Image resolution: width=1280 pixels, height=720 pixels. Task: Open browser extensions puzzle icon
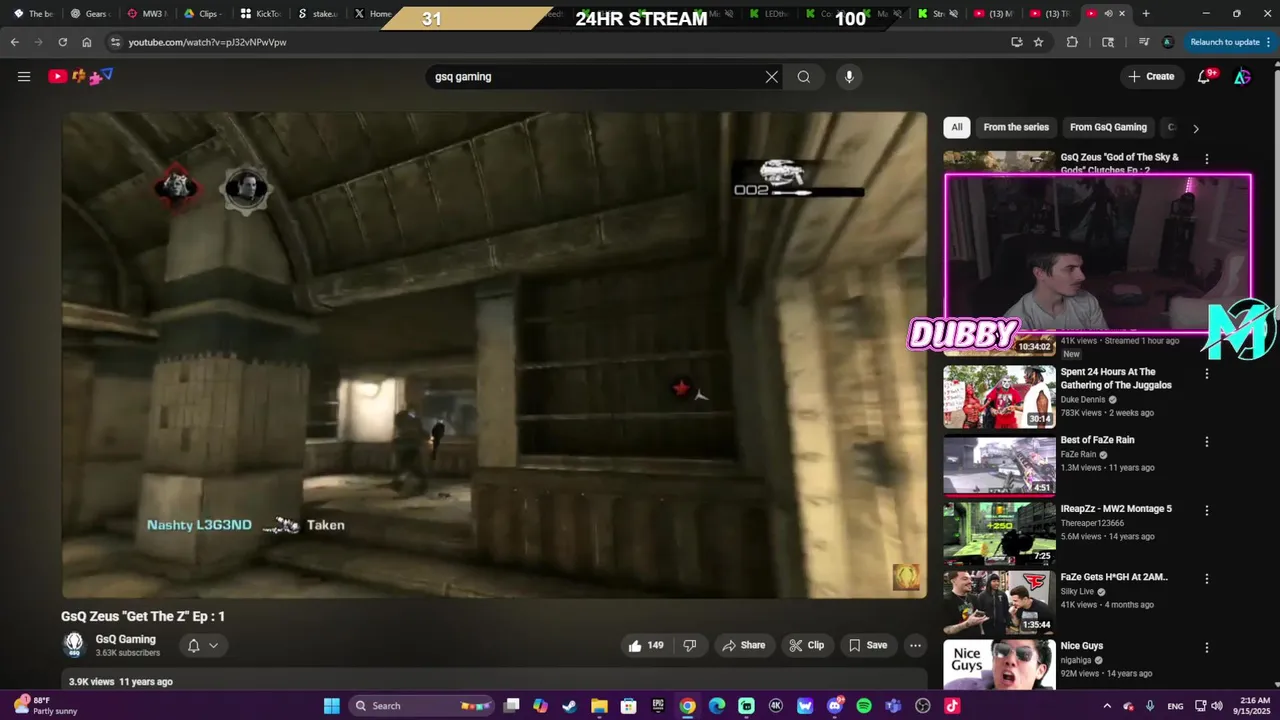point(1072,42)
